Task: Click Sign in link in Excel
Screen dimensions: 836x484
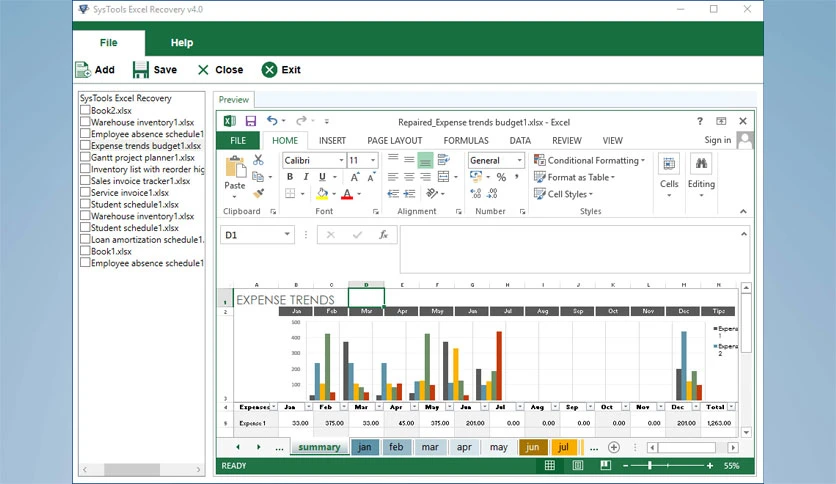Action: tap(718, 140)
